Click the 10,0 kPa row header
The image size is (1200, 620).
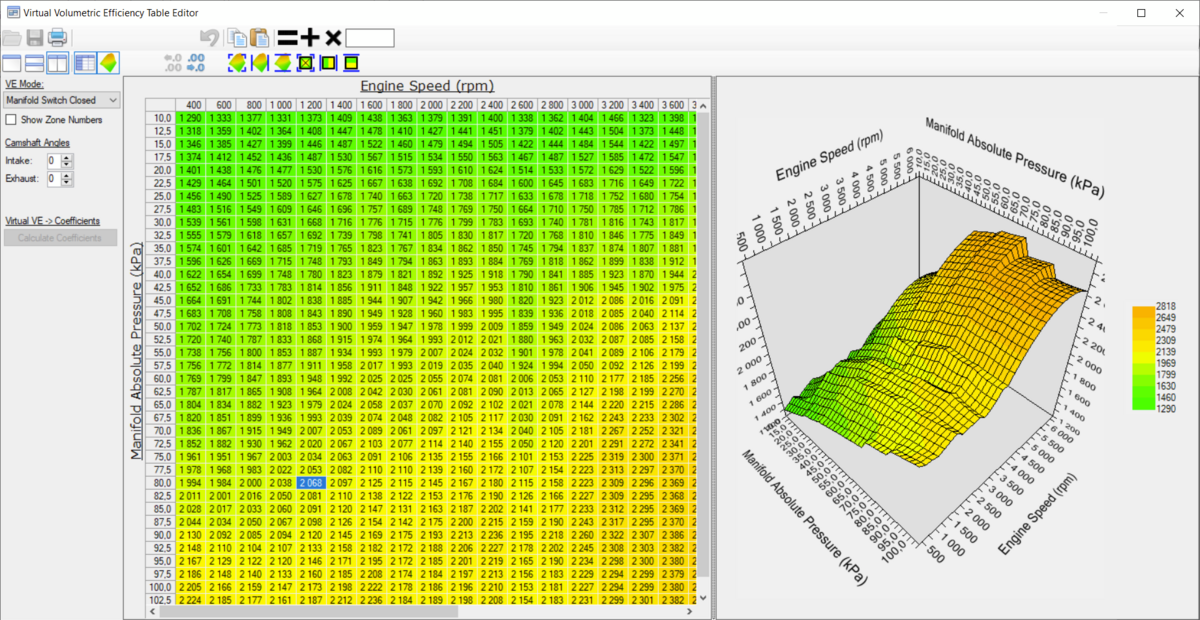click(x=161, y=118)
